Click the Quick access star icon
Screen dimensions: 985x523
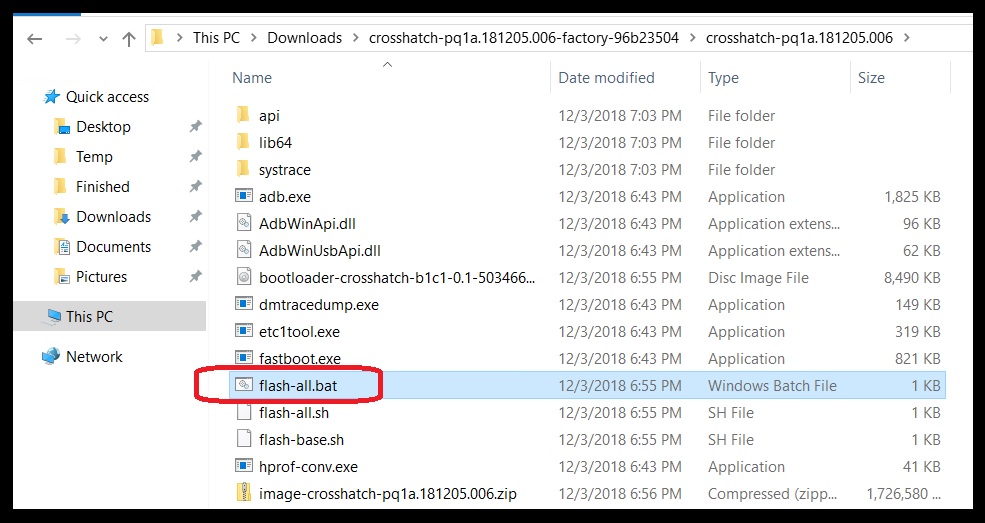(51, 97)
